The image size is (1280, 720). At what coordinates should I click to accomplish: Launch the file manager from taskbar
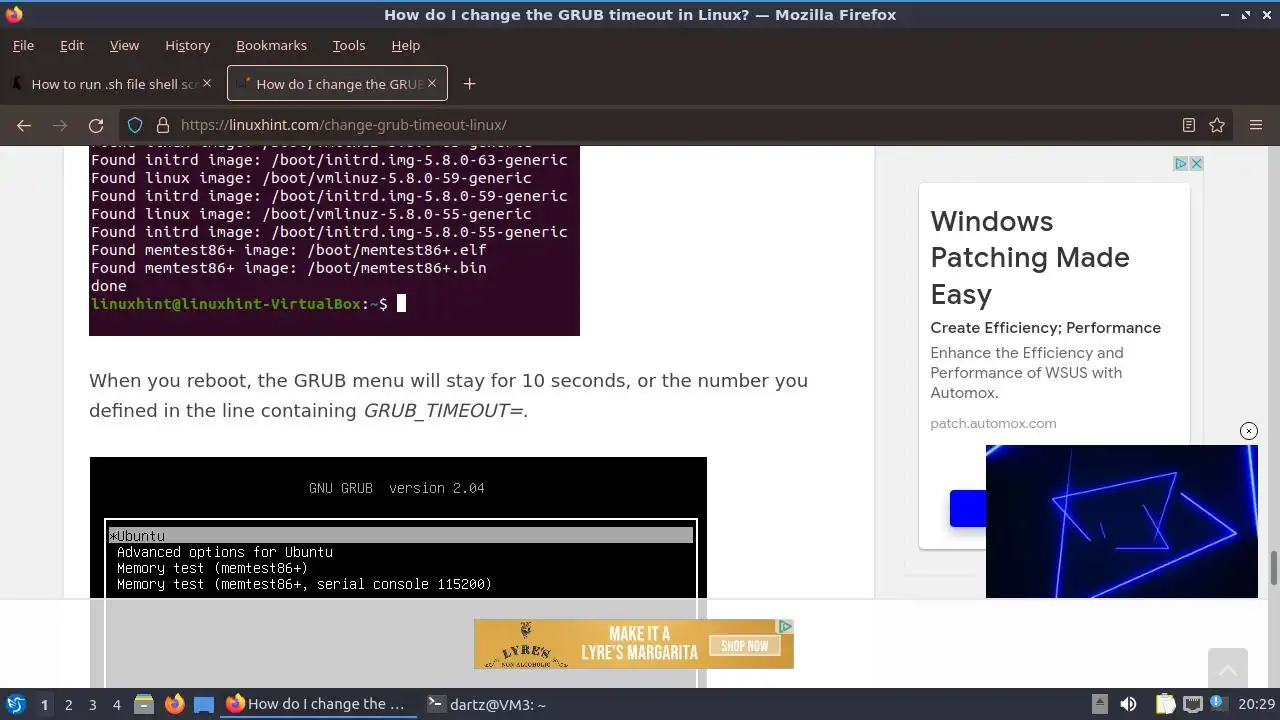tap(143, 704)
